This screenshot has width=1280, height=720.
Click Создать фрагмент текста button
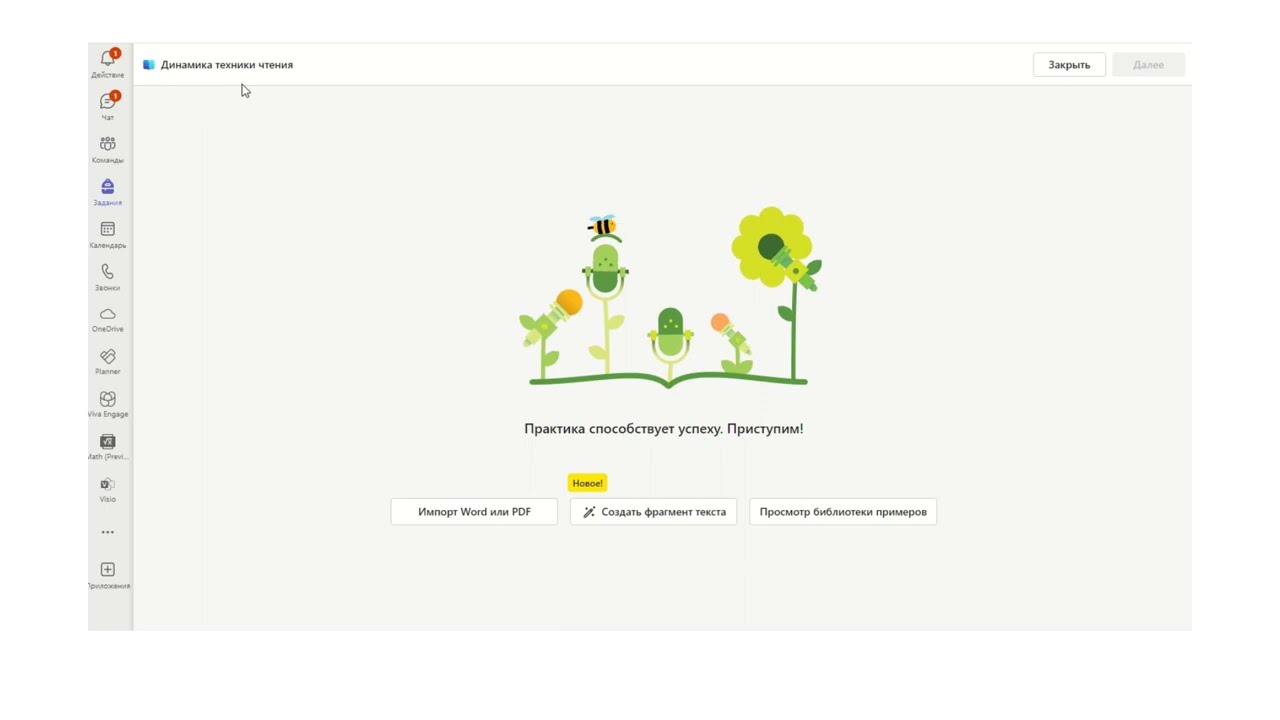coord(654,512)
